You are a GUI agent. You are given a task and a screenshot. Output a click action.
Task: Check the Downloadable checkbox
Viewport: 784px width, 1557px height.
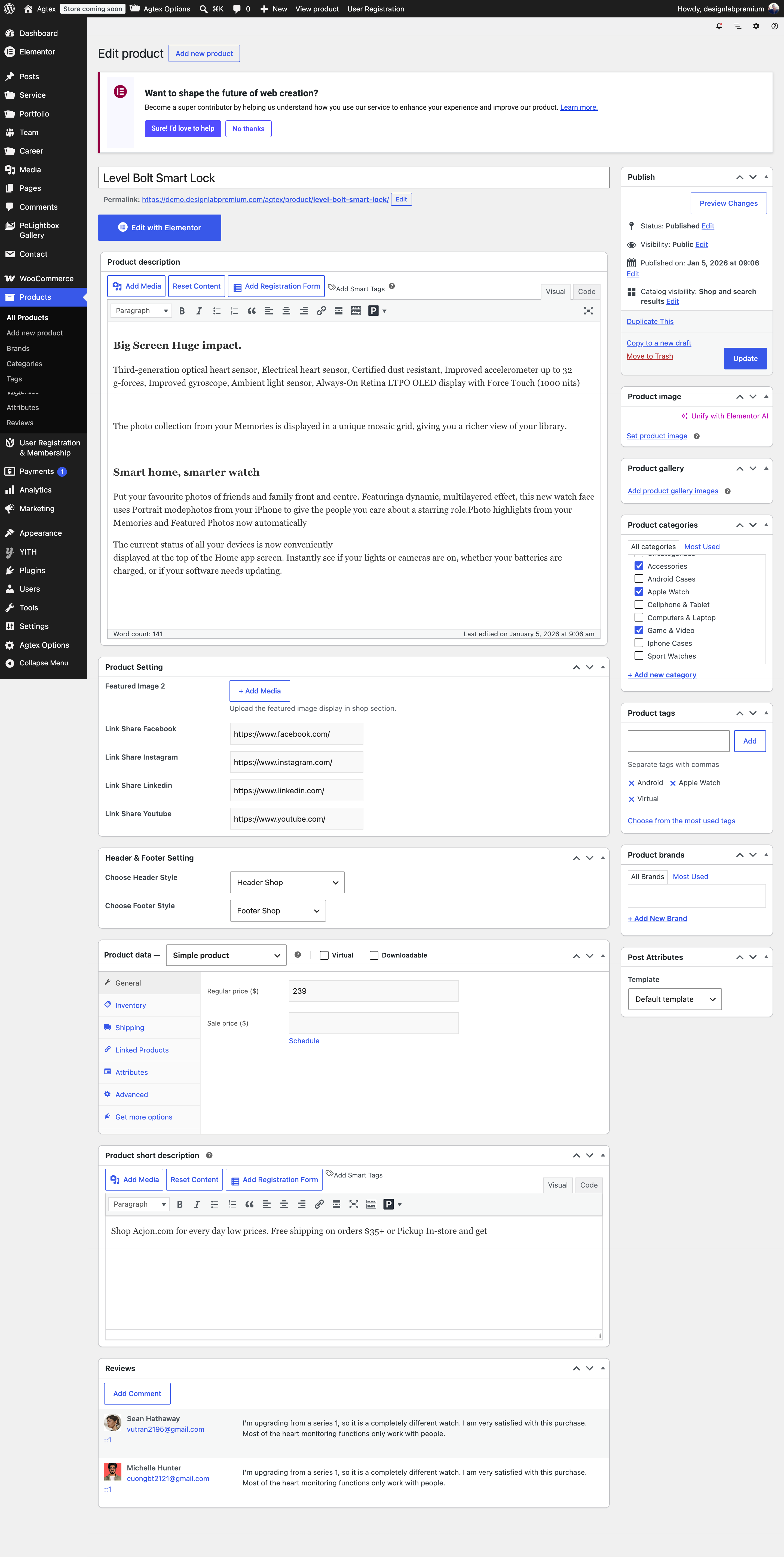click(373, 955)
